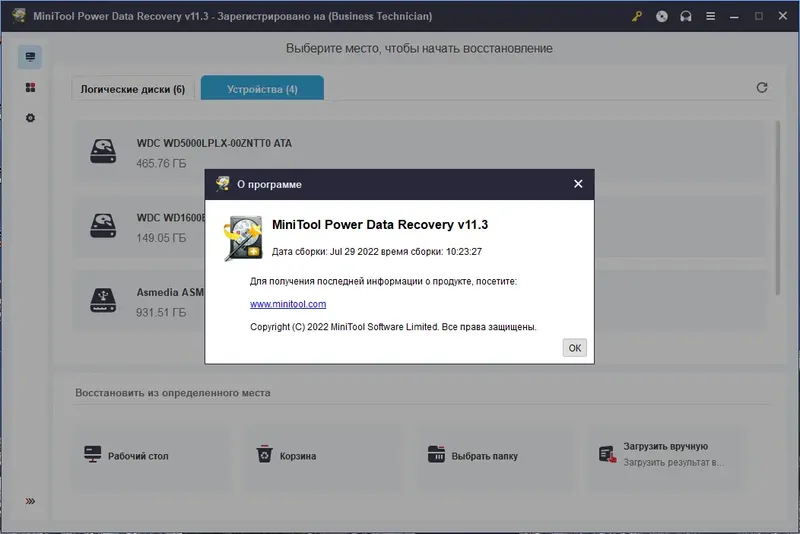Click the device list vertical scrollbar

click(x=778, y=208)
